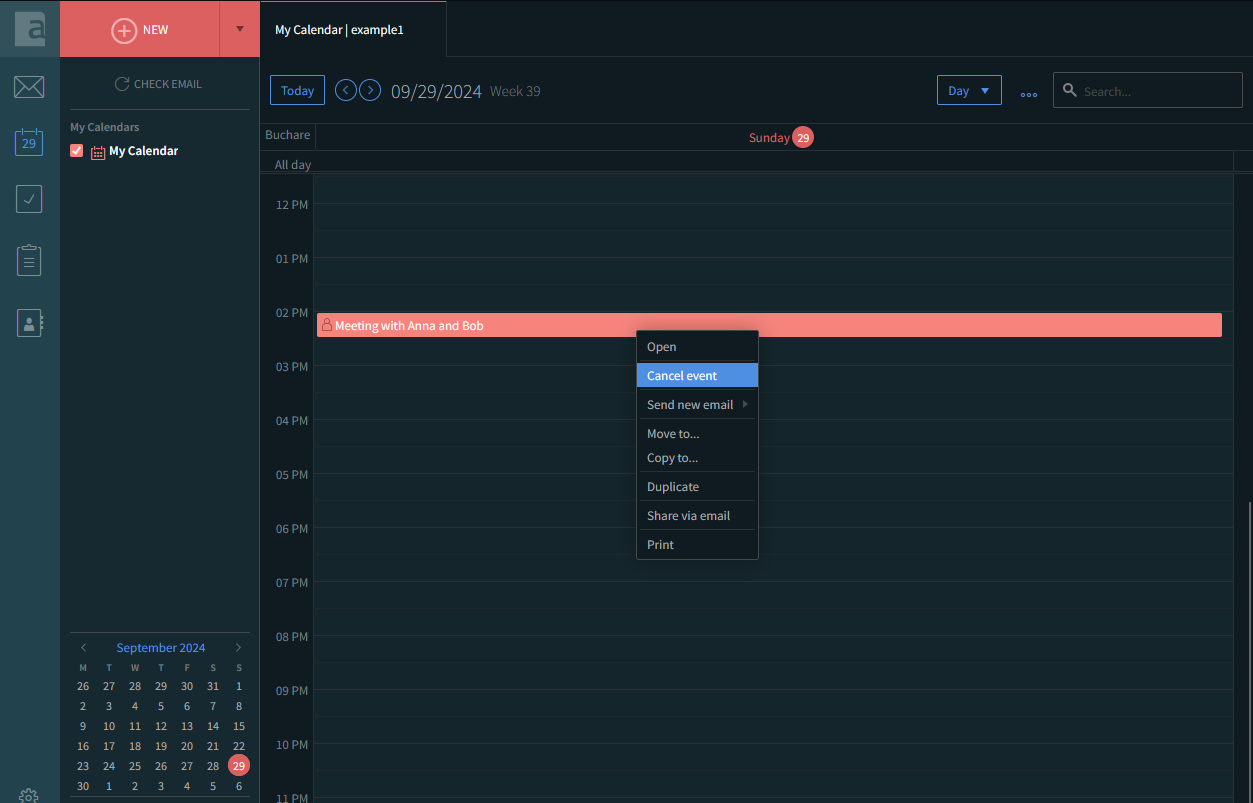Go to next day arrow
The height and width of the screenshot is (803, 1253).
coord(370,90)
